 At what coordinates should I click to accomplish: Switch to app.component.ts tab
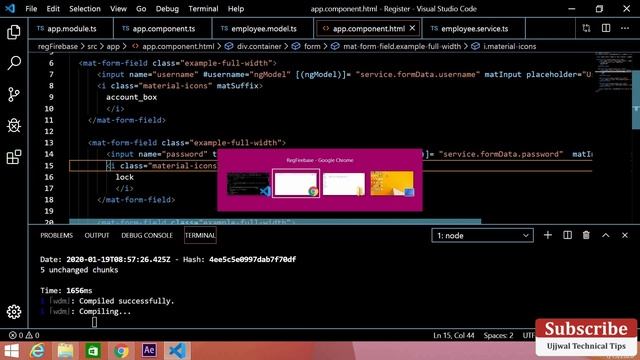(163, 29)
